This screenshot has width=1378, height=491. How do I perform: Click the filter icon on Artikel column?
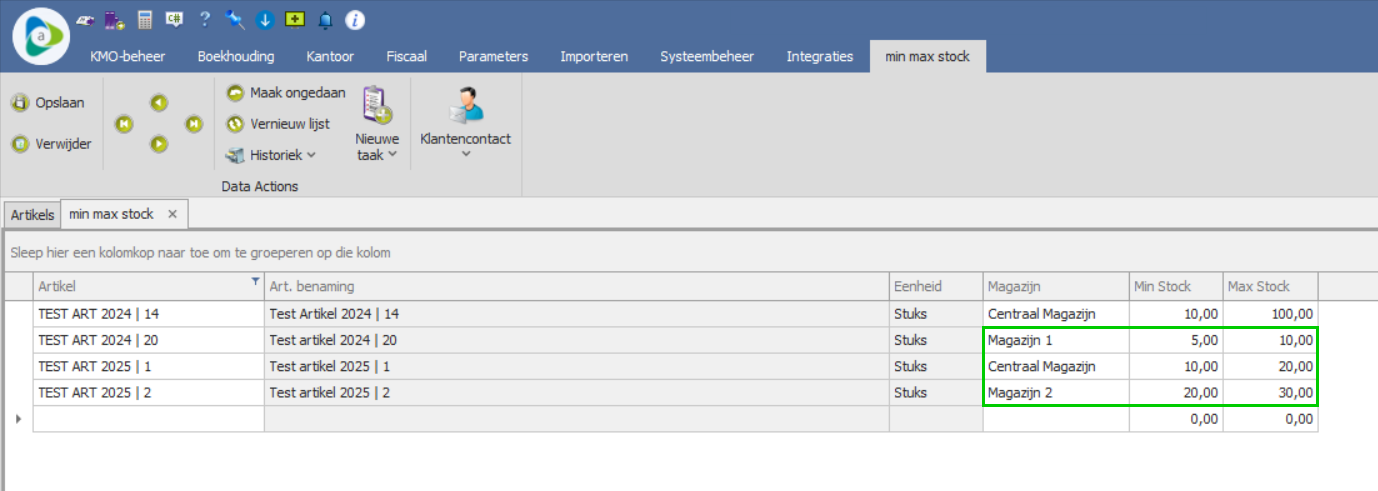point(255,283)
